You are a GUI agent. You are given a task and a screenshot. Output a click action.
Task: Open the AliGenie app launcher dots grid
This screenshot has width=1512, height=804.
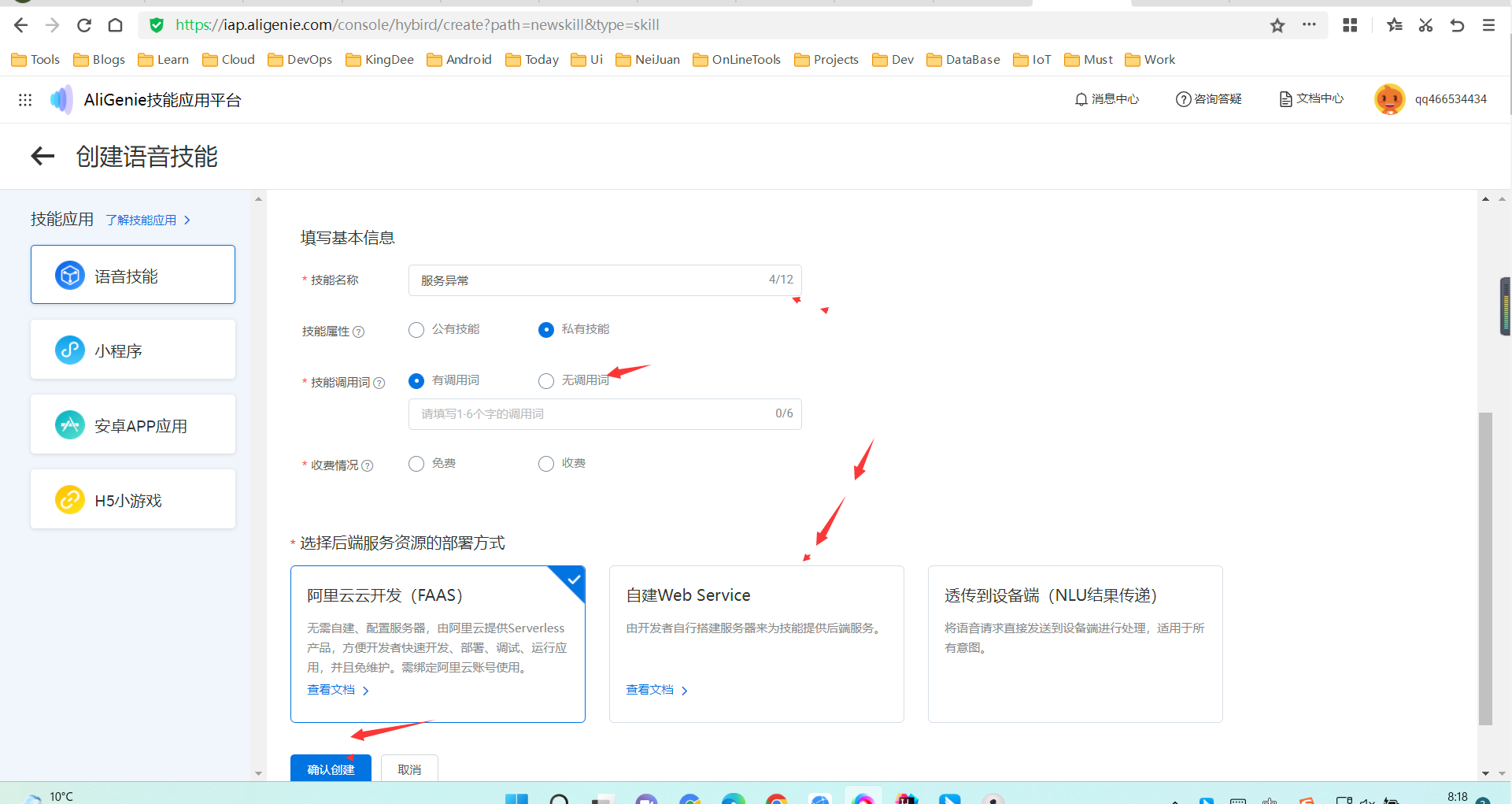click(x=25, y=99)
